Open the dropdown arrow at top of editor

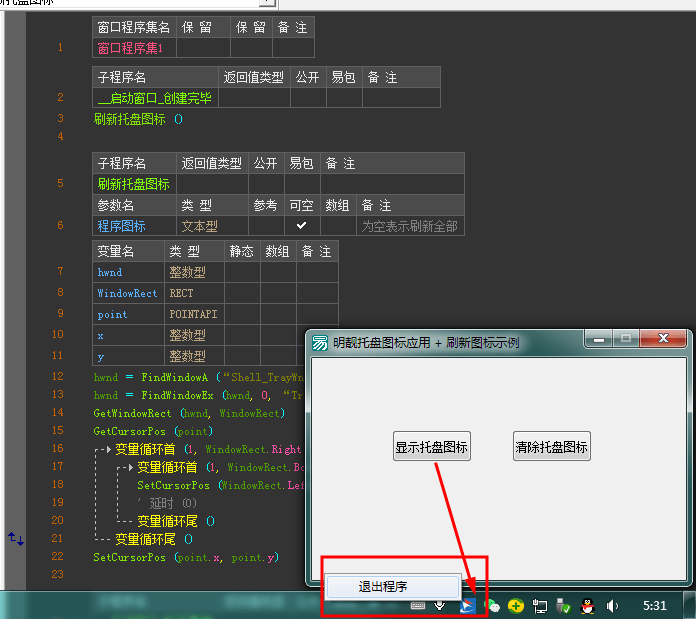pos(268,3)
